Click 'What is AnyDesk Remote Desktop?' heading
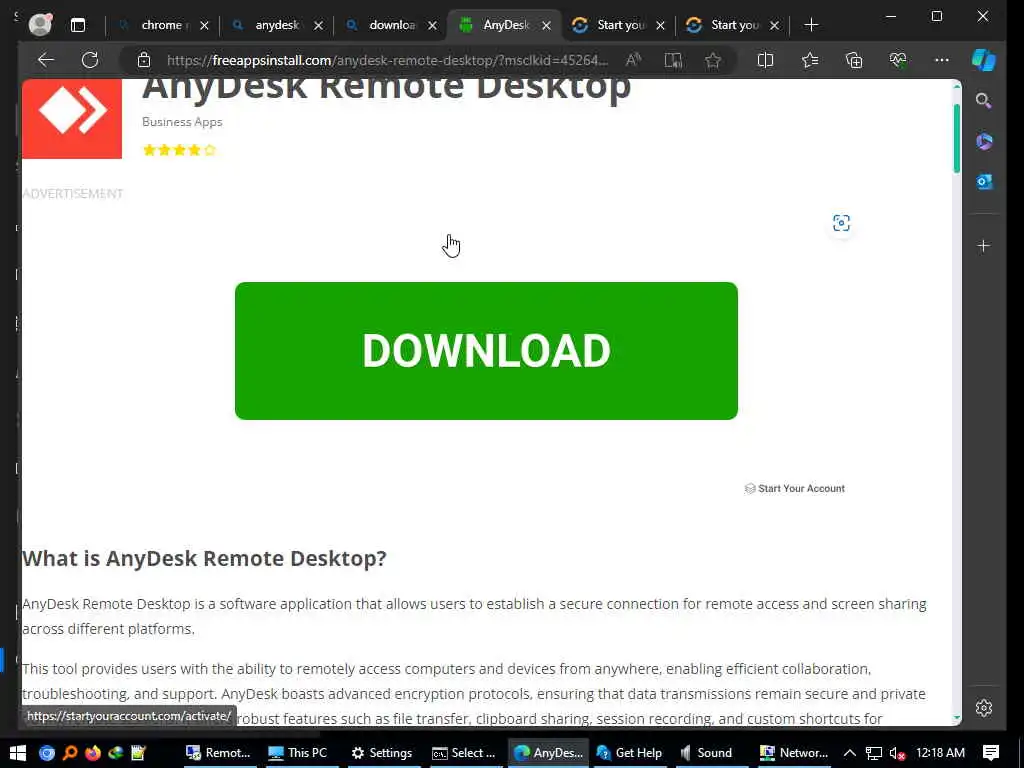The width and height of the screenshot is (1024, 768). point(204,558)
